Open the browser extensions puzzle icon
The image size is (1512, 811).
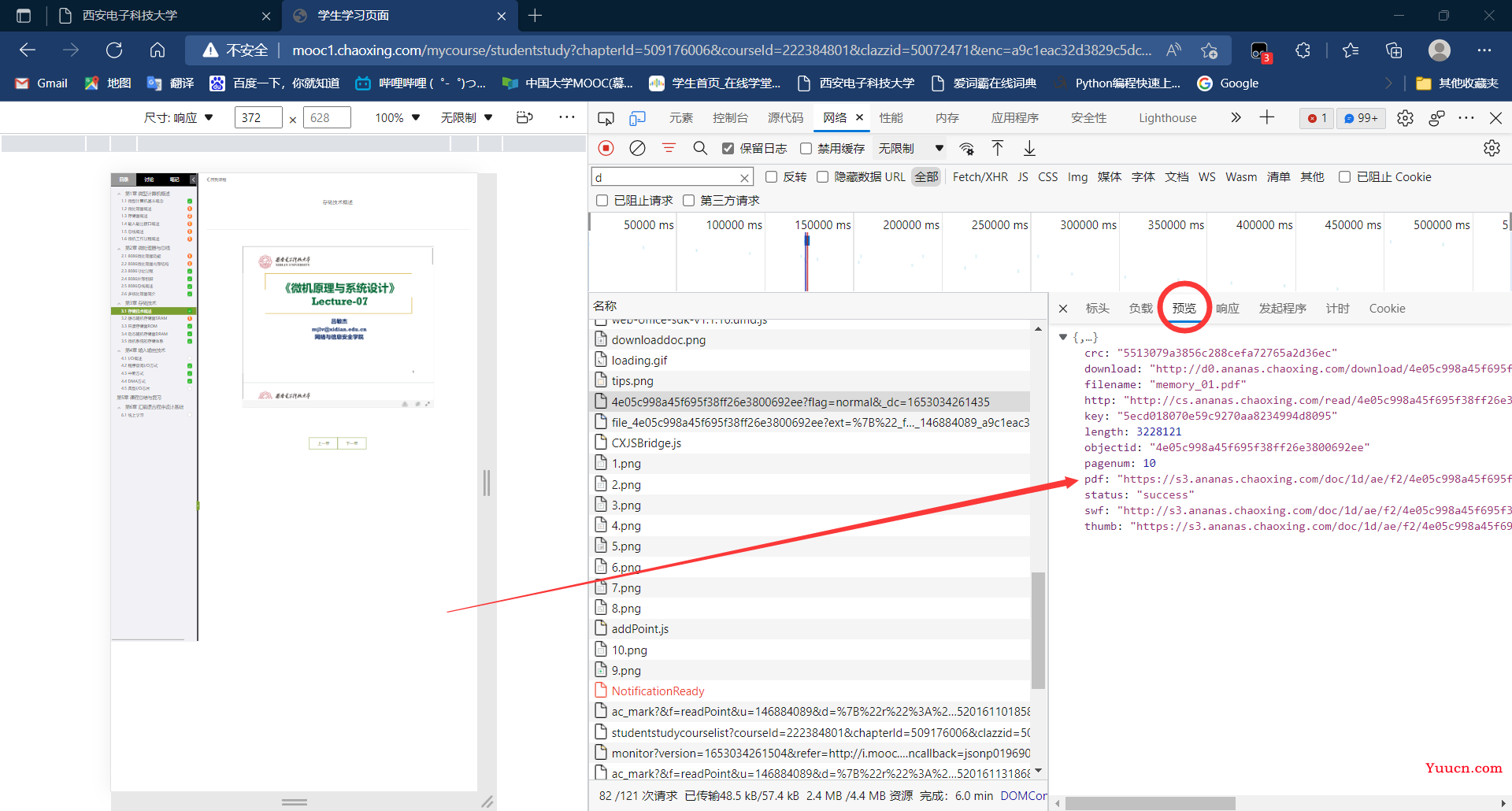click(1303, 50)
